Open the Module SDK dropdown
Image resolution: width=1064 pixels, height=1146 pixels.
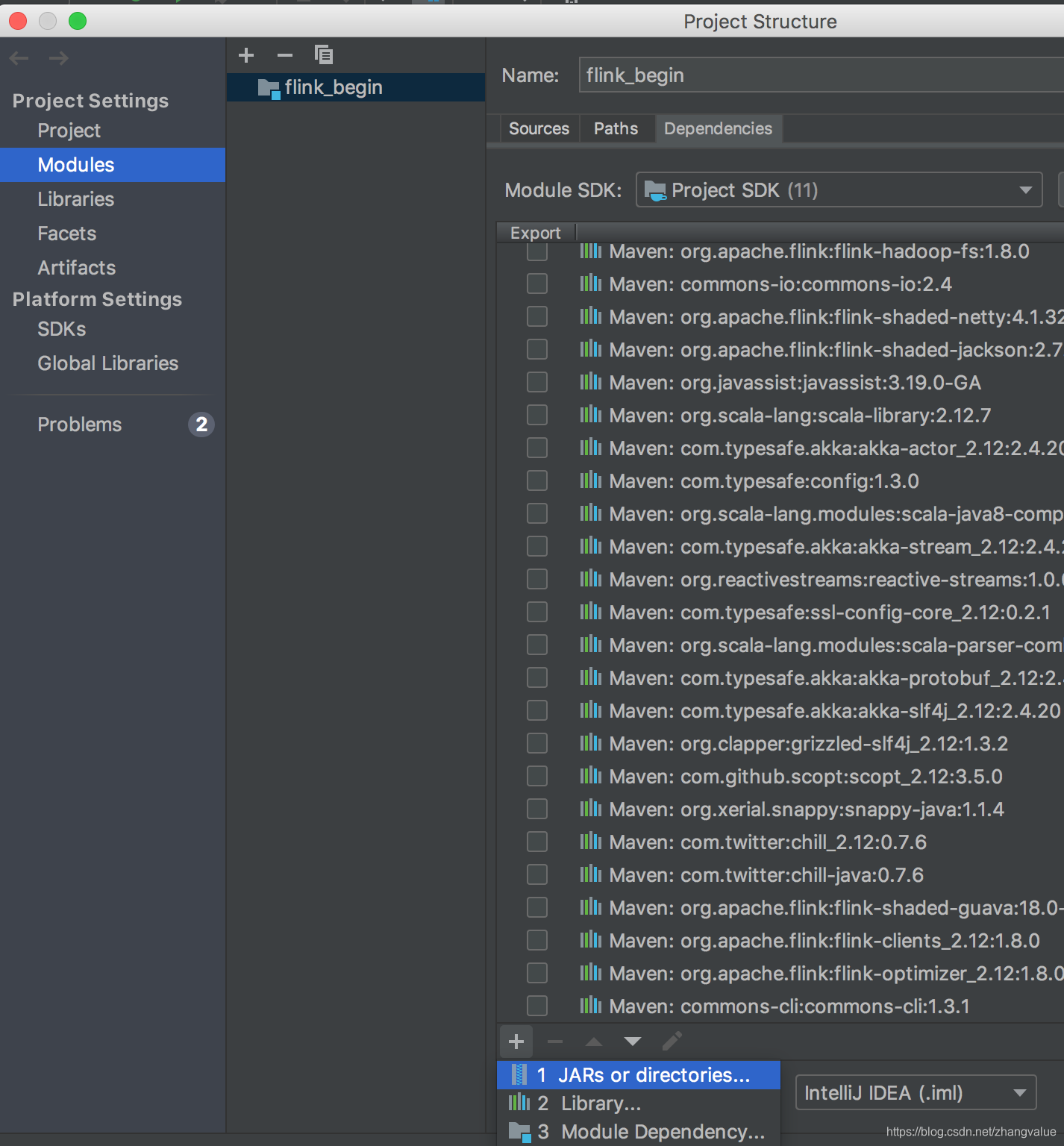(x=1025, y=190)
